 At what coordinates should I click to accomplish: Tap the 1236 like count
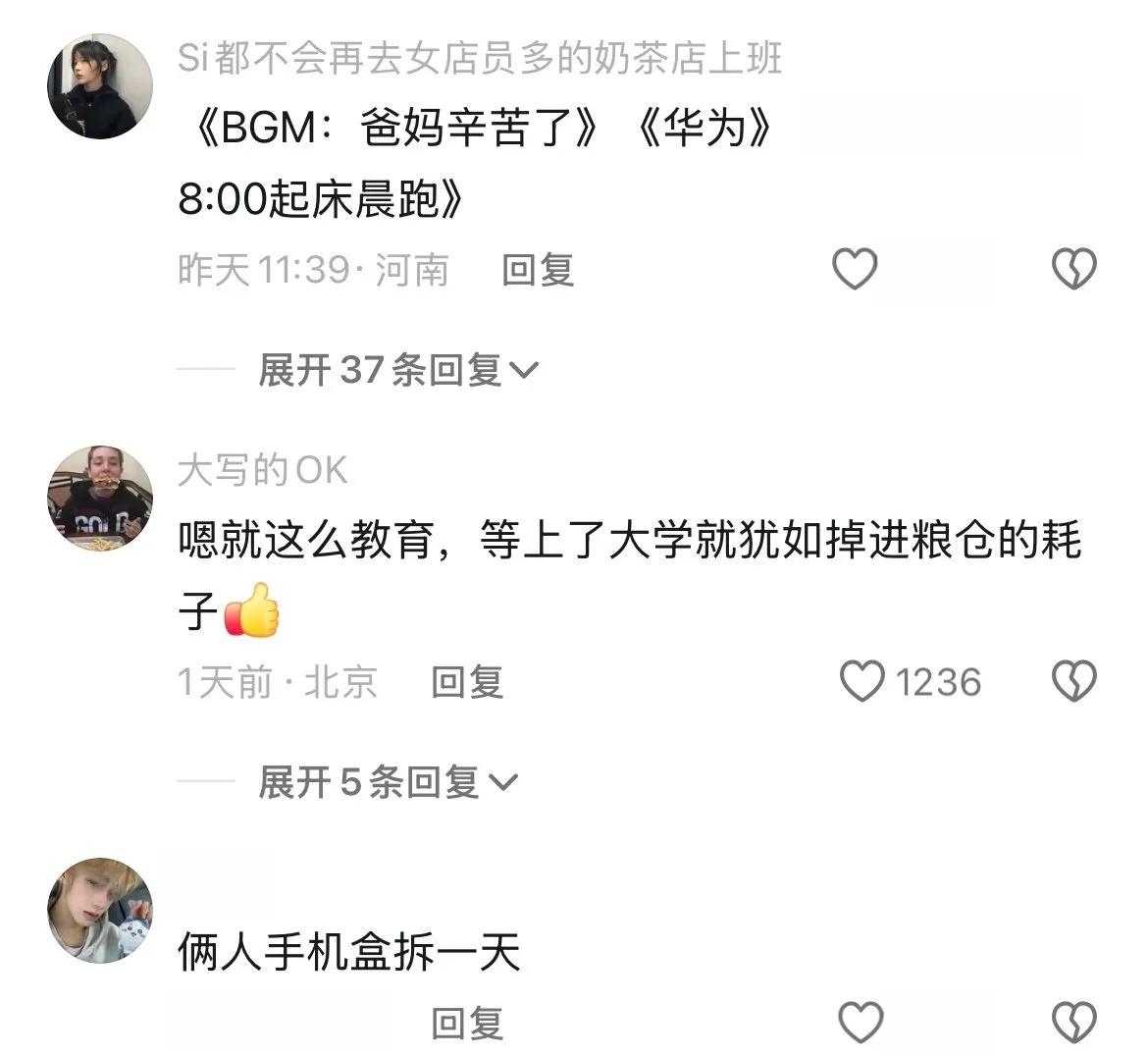coord(938,682)
